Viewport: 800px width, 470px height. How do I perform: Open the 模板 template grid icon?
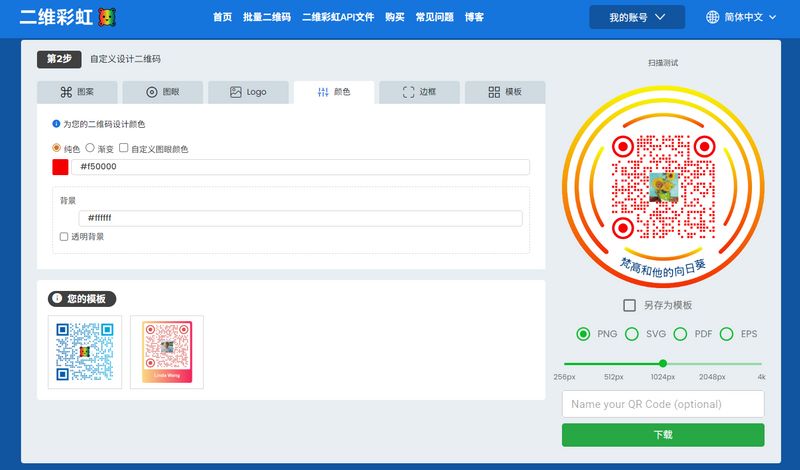point(494,92)
